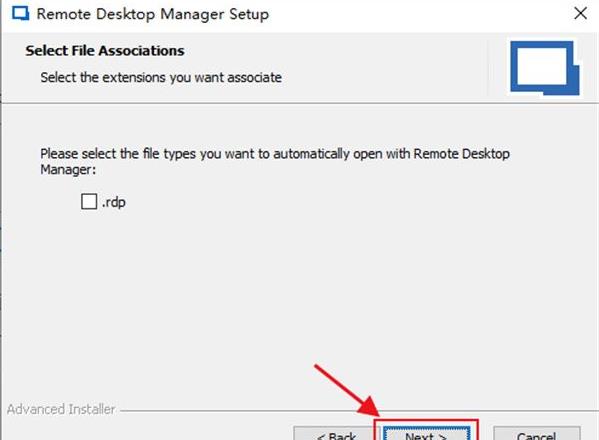The width and height of the screenshot is (599, 440).
Task: Abort installation using the Cancel button
Action: point(537,434)
